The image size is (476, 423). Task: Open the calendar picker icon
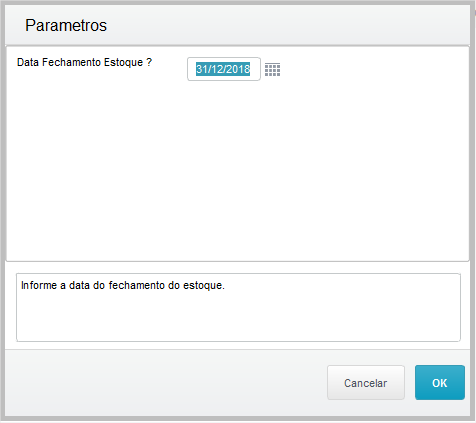pos(272,69)
